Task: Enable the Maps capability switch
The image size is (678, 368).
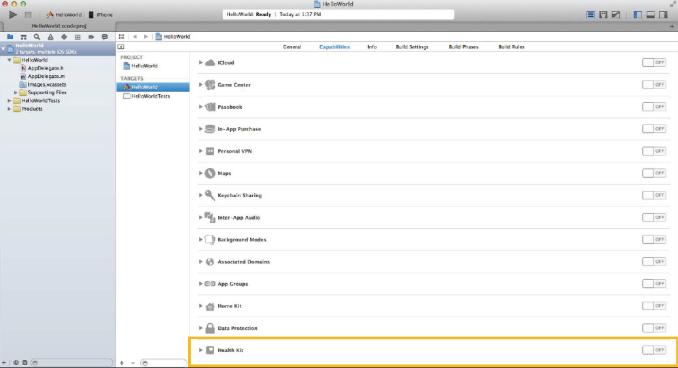Action: coord(654,173)
